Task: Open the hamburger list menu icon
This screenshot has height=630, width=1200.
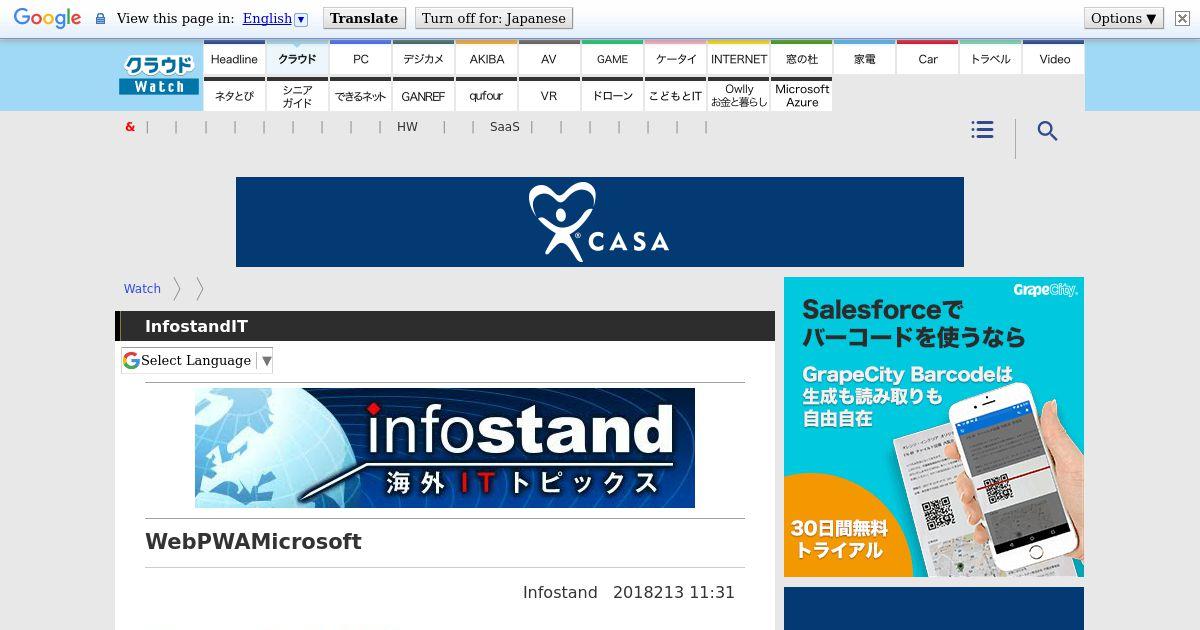Action: click(x=982, y=130)
